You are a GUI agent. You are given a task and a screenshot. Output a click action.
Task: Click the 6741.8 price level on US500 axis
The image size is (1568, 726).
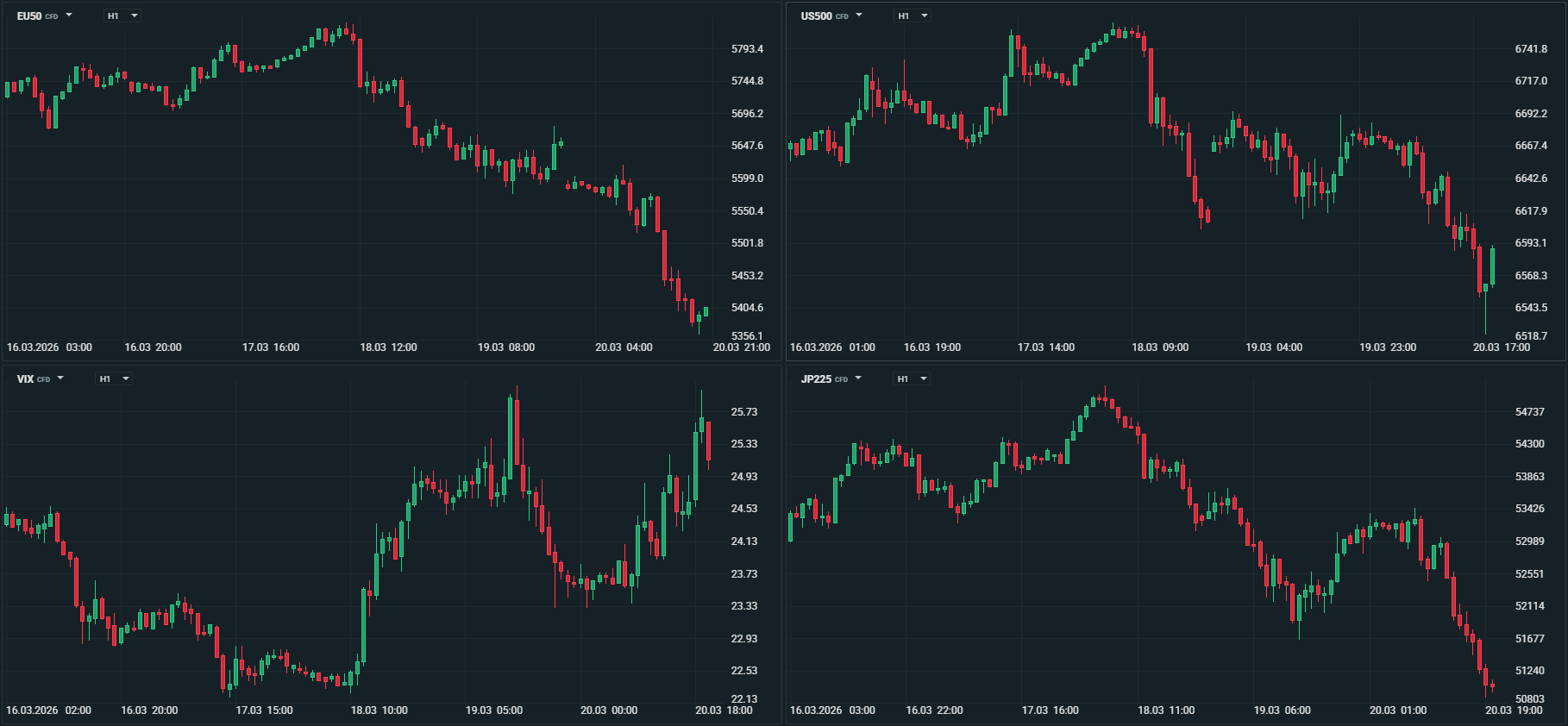pyautogui.click(x=1531, y=49)
